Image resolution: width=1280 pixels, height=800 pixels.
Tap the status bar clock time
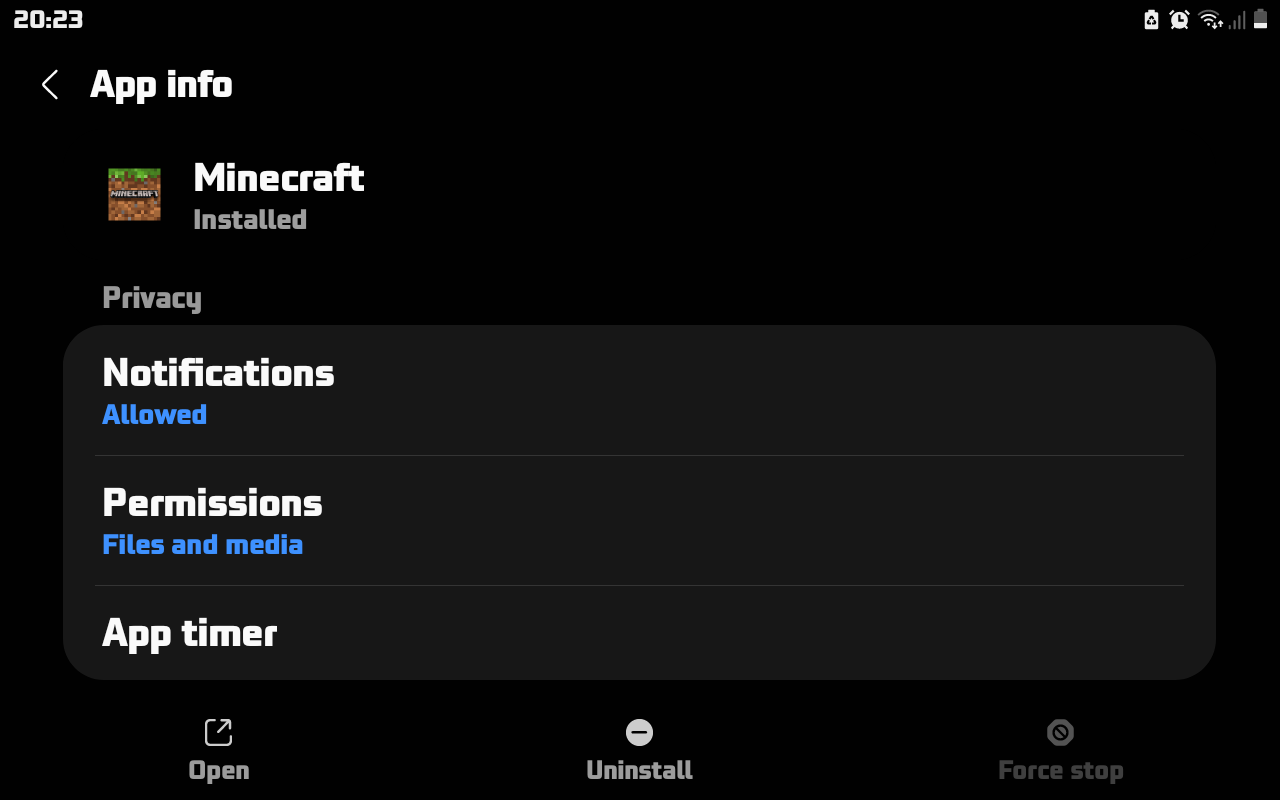[48, 20]
